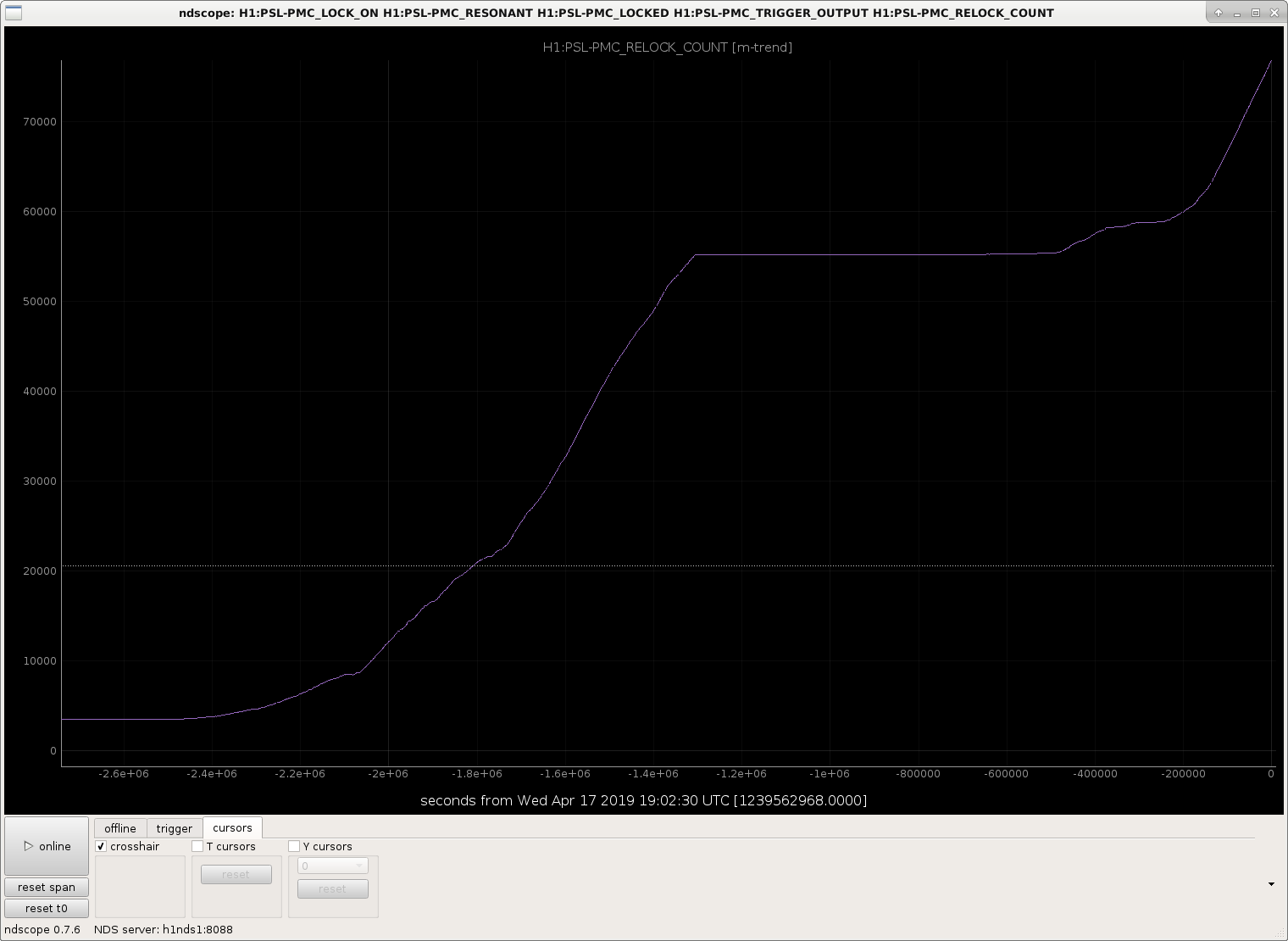Open the Y cursors channel dropdown
The image size is (1288, 941).
point(332,866)
